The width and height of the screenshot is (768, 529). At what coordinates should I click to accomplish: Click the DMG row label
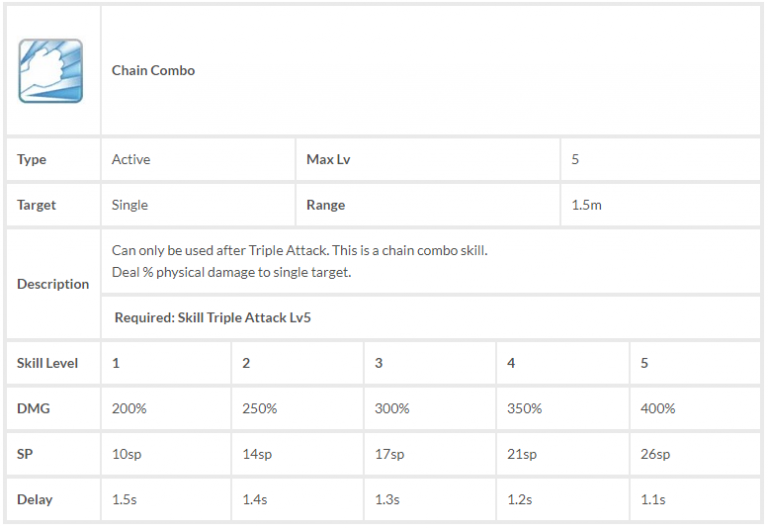(33, 409)
